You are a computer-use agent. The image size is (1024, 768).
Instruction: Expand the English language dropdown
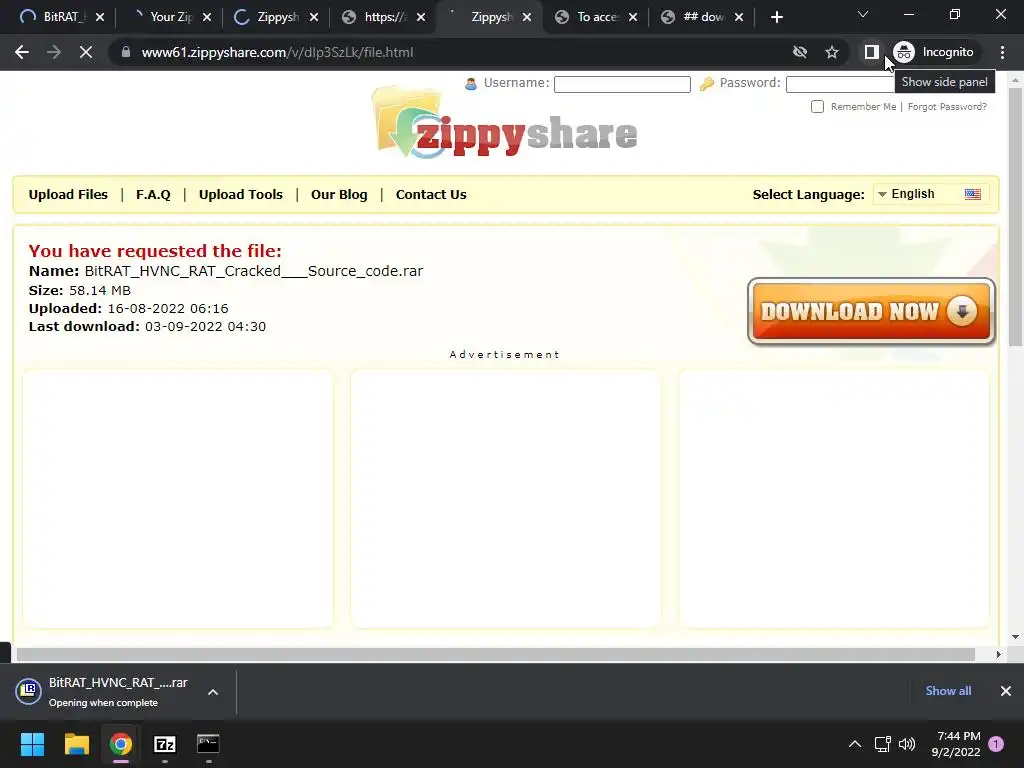(x=931, y=194)
